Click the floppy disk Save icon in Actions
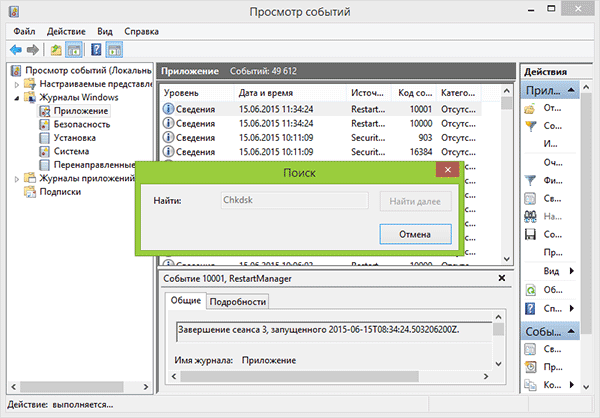The width and height of the screenshot is (600, 418). (530, 234)
